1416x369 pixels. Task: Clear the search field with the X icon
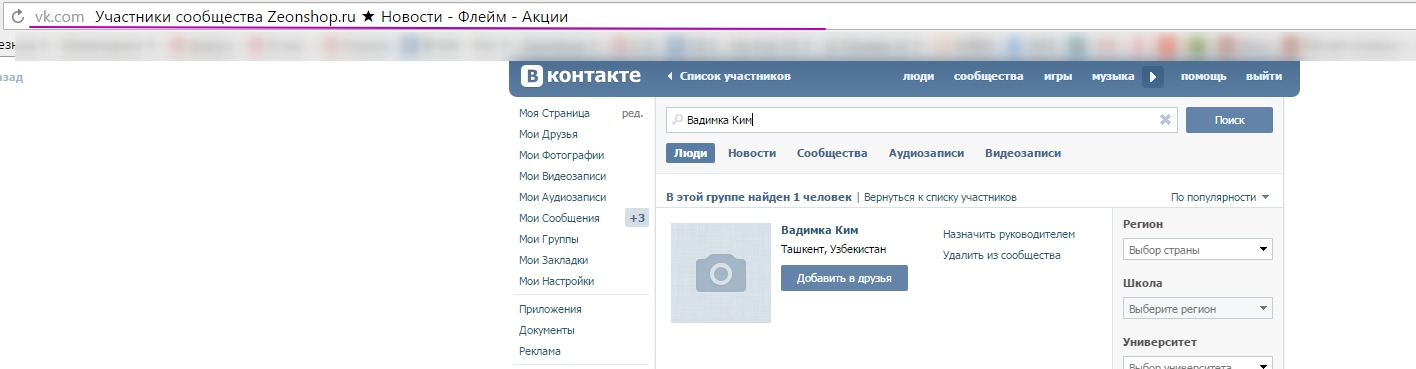(1165, 120)
